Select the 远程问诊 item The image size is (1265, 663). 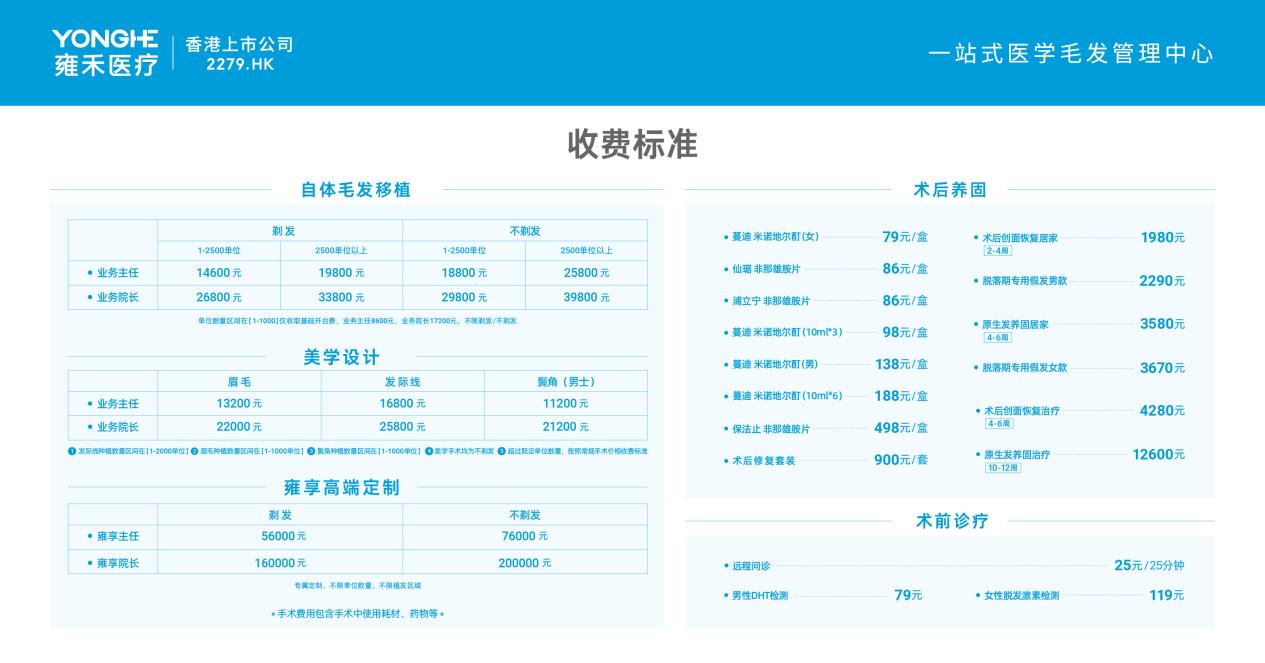pyautogui.click(x=749, y=566)
